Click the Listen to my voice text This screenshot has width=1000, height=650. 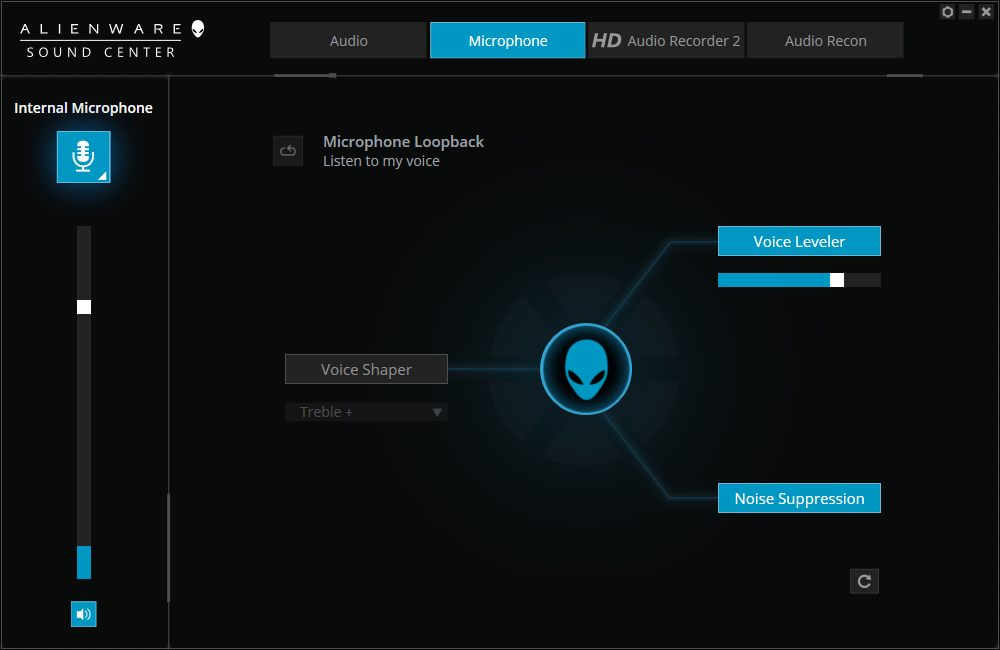pyautogui.click(x=381, y=161)
